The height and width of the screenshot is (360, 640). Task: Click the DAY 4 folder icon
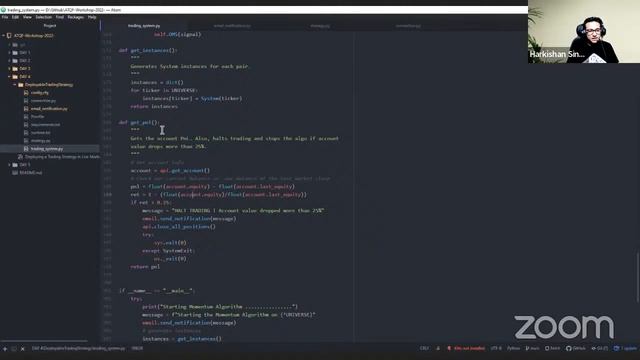[15, 77]
